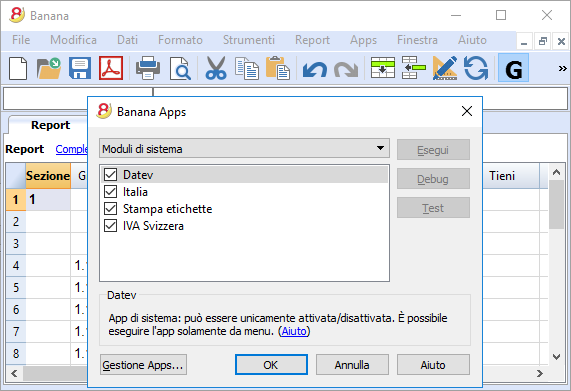Click the add-row-with-green-bar toolbar icon
Screen dimensions: 571x391
414,68
